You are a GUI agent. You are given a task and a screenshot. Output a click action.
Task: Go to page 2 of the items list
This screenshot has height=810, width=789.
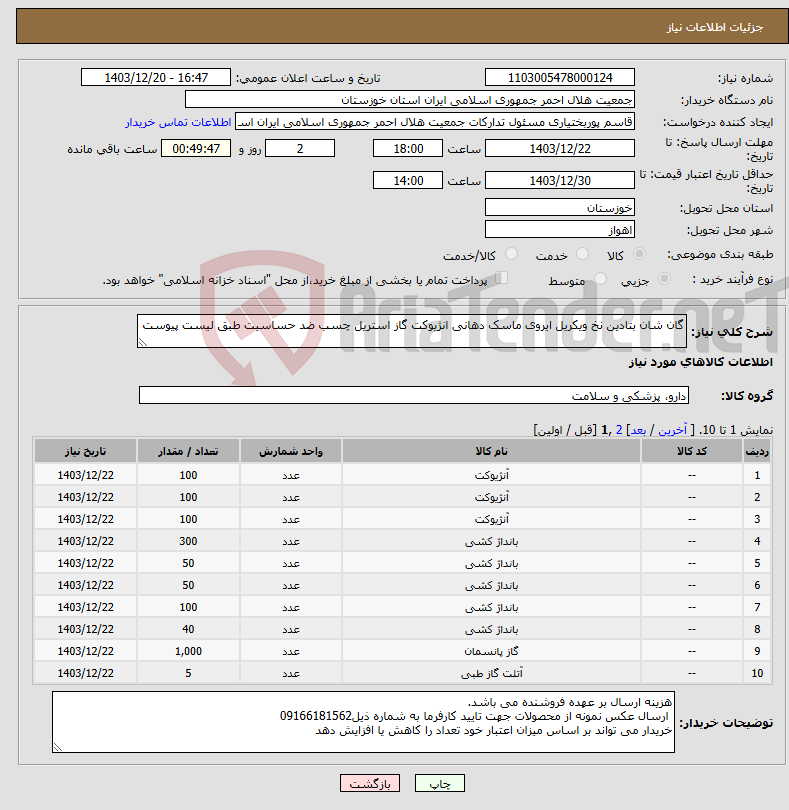pyautogui.click(x=619, y=430)
